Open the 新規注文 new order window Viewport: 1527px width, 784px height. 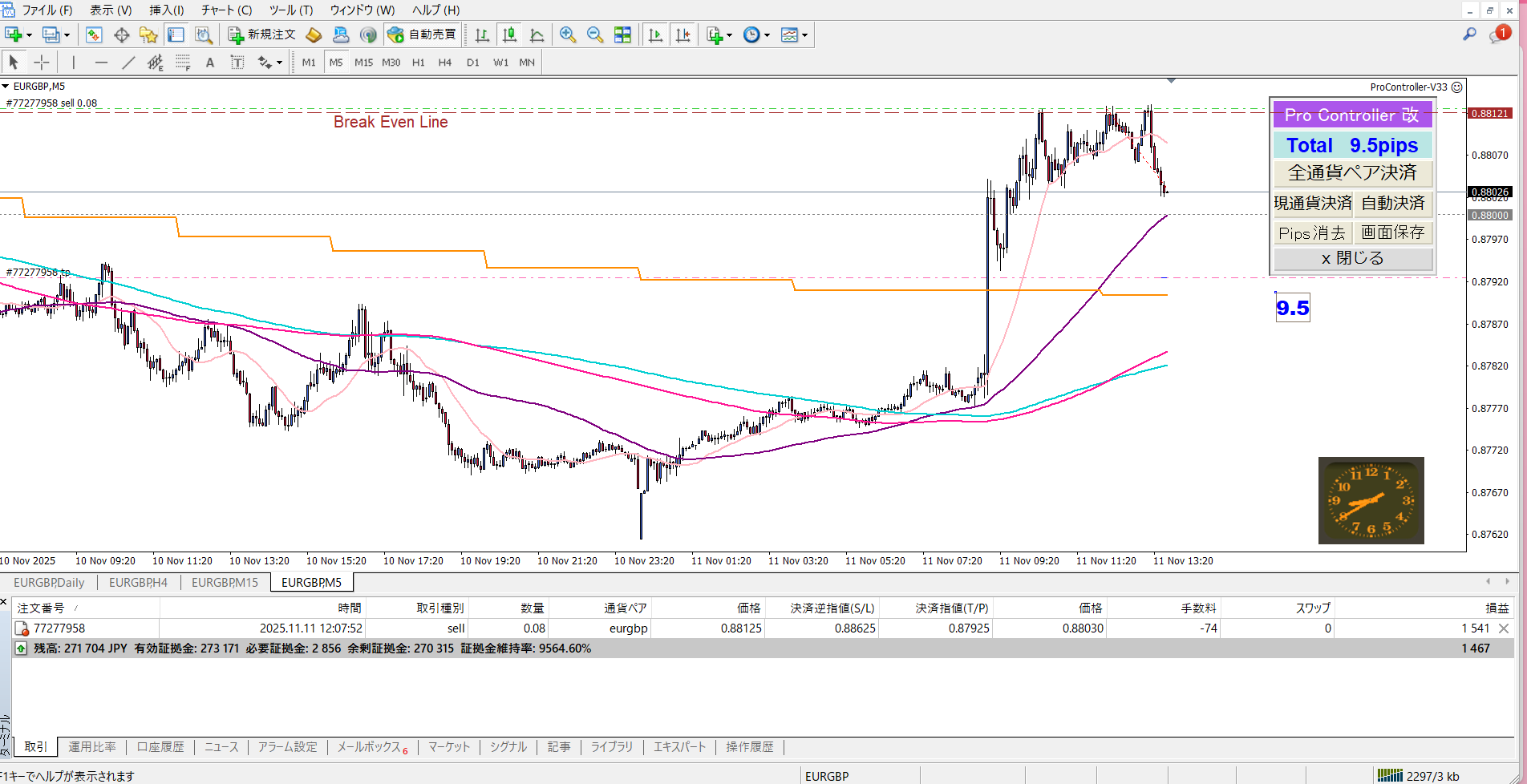click(x=262, y=34)
